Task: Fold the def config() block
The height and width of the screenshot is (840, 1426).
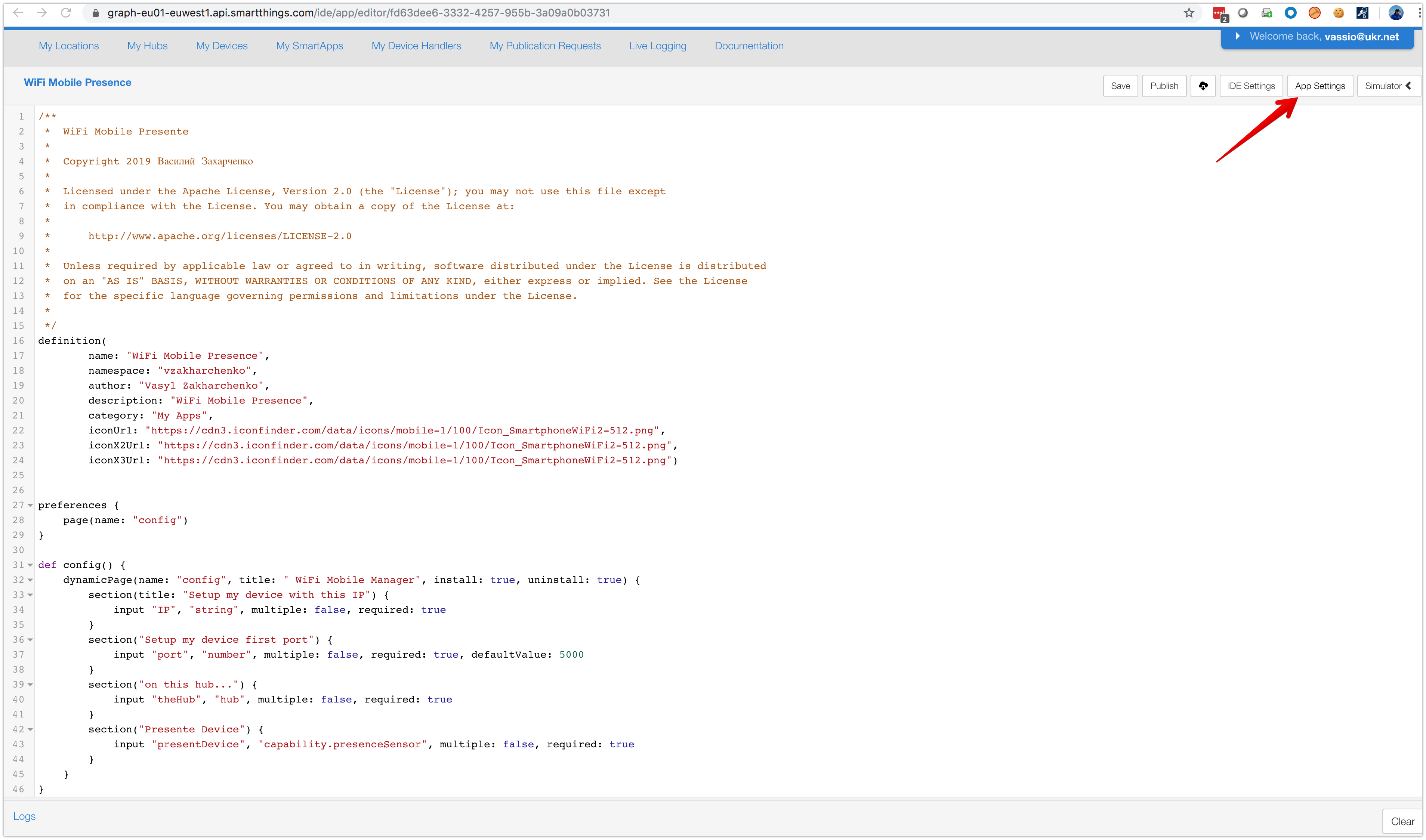Action: pyautogui.click(x=31, y=565)
